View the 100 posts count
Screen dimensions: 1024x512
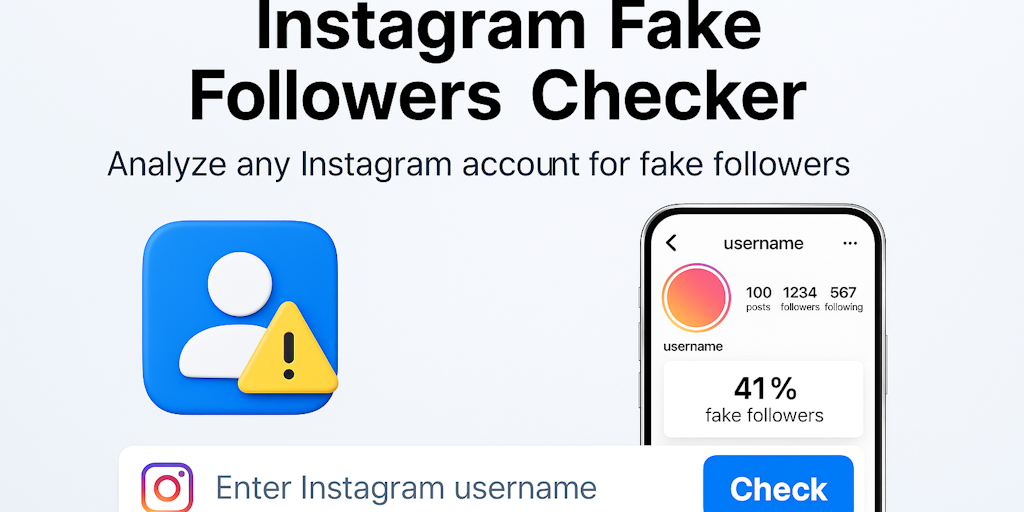point(759,292)
